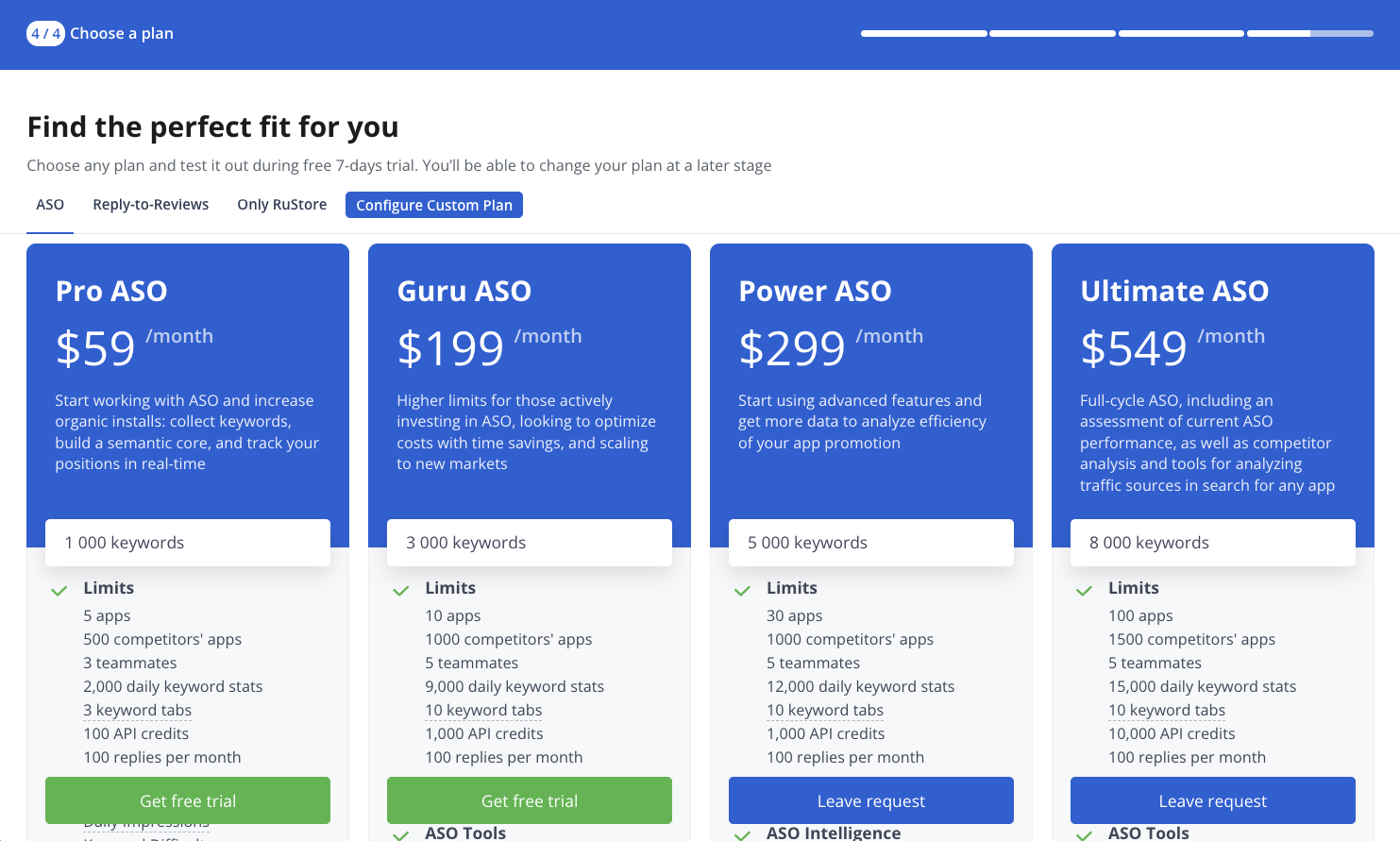Leave a request for Ultimate ASO
The image size is (1400, 841).
click(x=1213, y=800)
